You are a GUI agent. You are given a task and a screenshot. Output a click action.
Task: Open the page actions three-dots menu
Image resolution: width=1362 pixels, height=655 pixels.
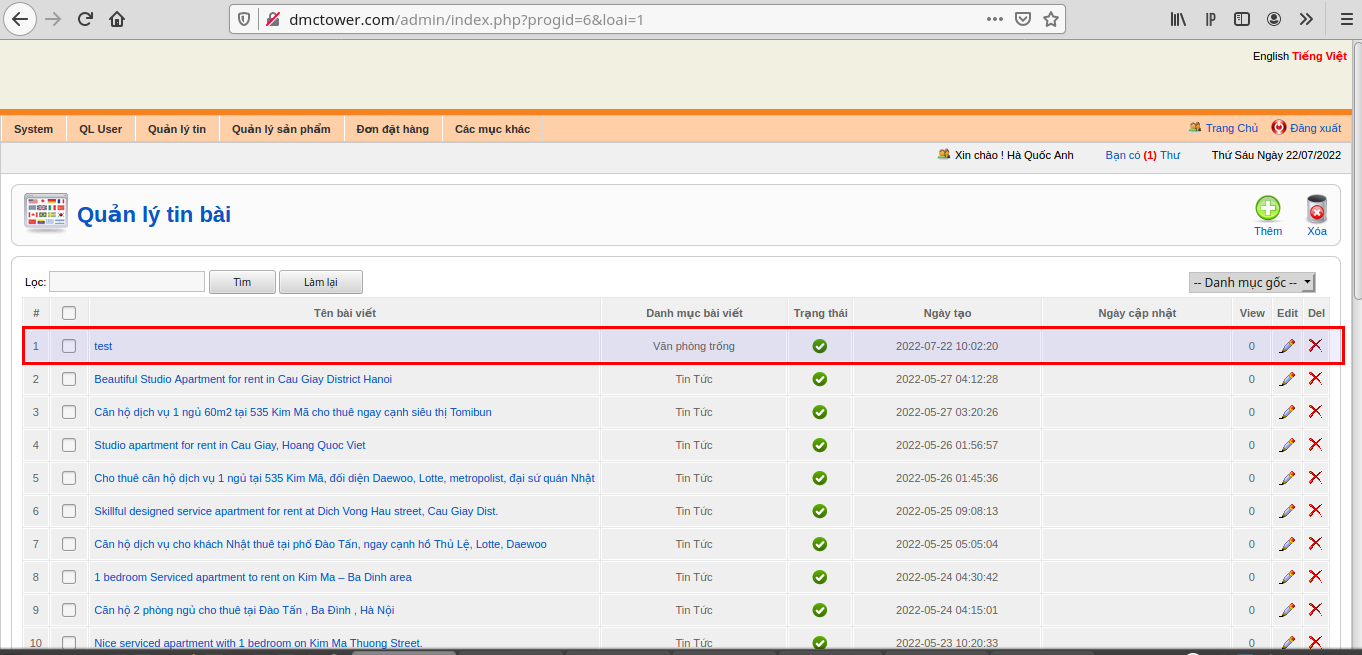pos(995,19)
